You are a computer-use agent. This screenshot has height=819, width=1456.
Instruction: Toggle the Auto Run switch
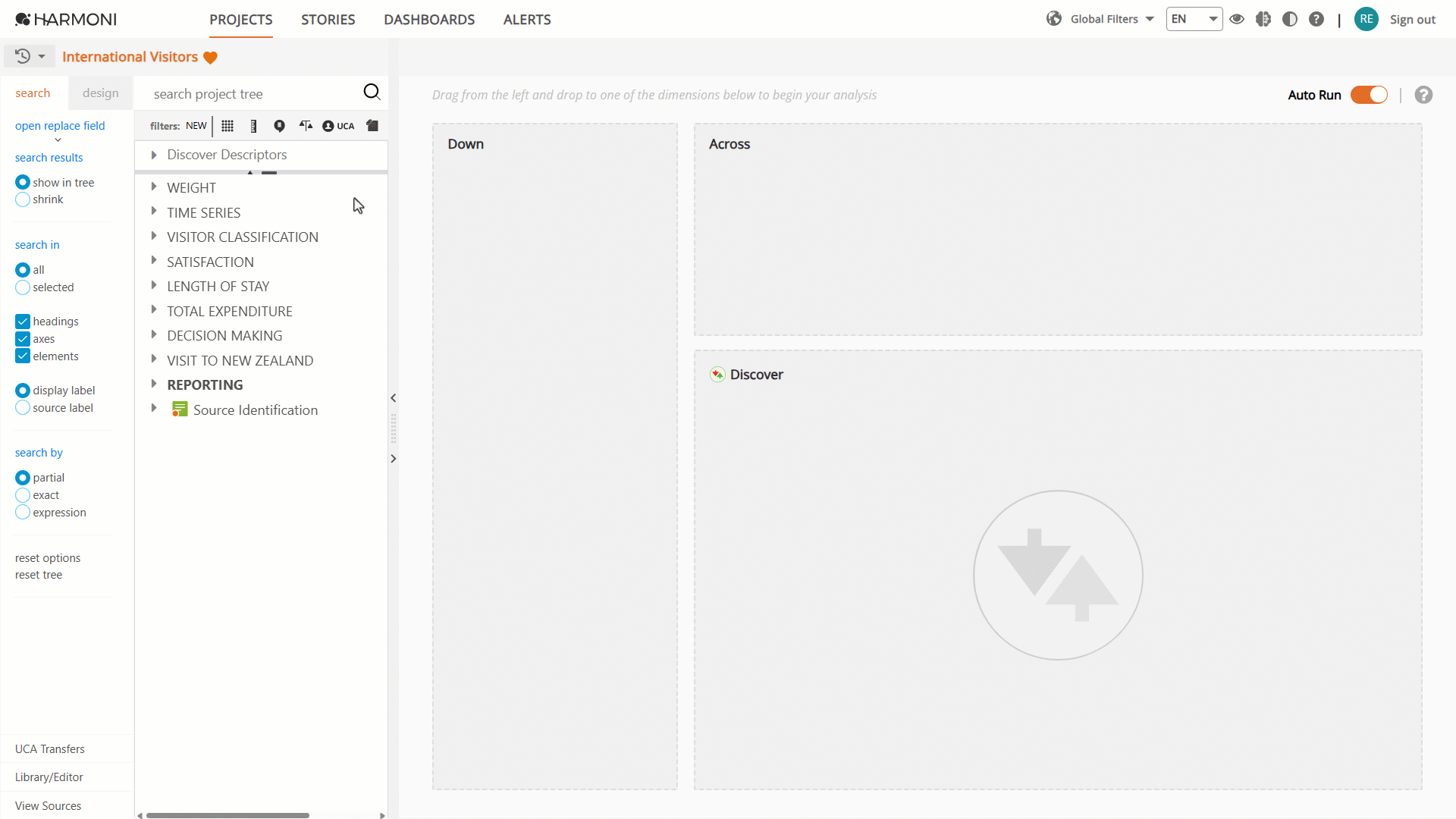point(1369,95)
